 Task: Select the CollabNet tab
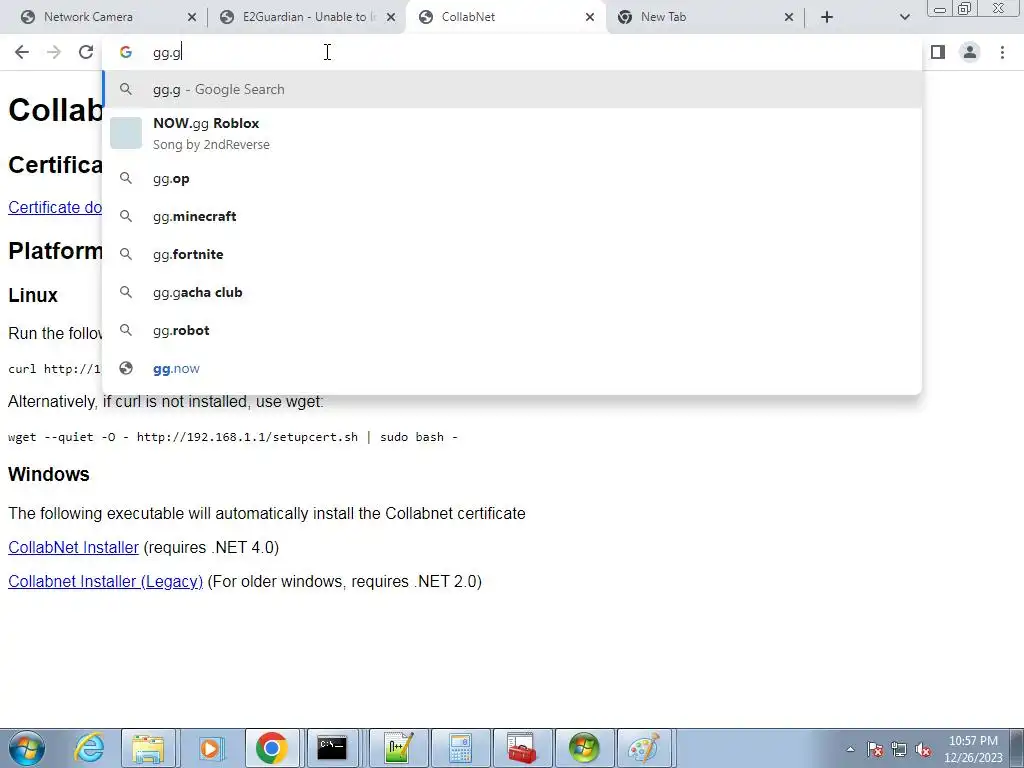(506, 17)
